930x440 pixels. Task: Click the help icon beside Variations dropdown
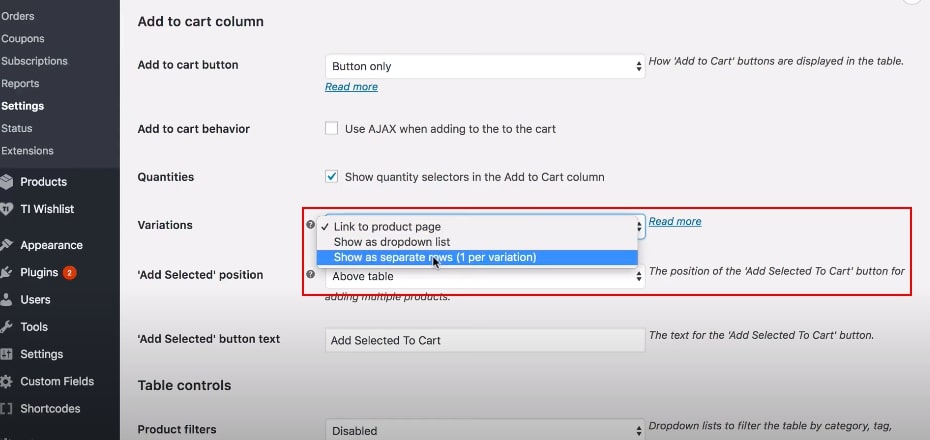pos(310,225)
